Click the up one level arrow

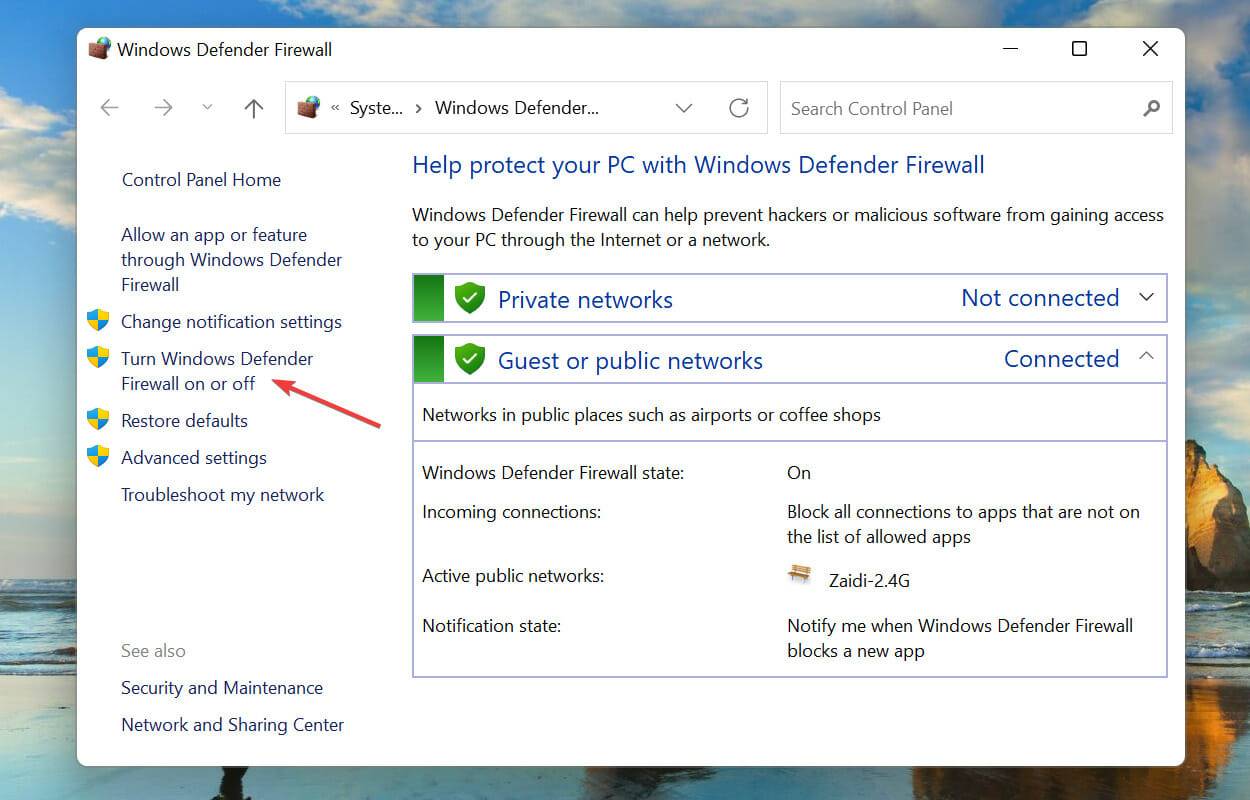coord(253,107)
